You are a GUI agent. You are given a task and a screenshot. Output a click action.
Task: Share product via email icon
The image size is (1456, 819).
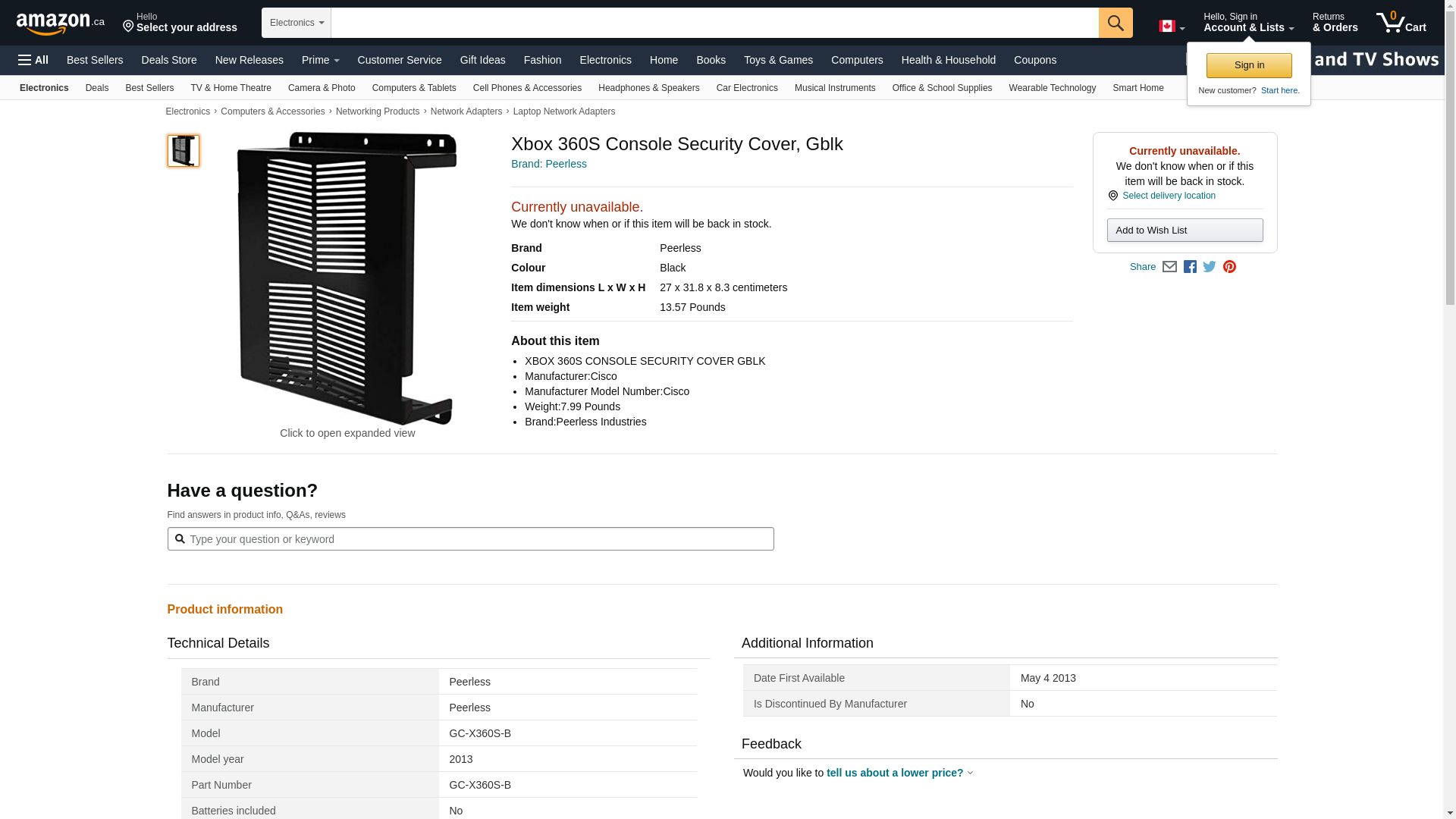[x=1169, y=267]
